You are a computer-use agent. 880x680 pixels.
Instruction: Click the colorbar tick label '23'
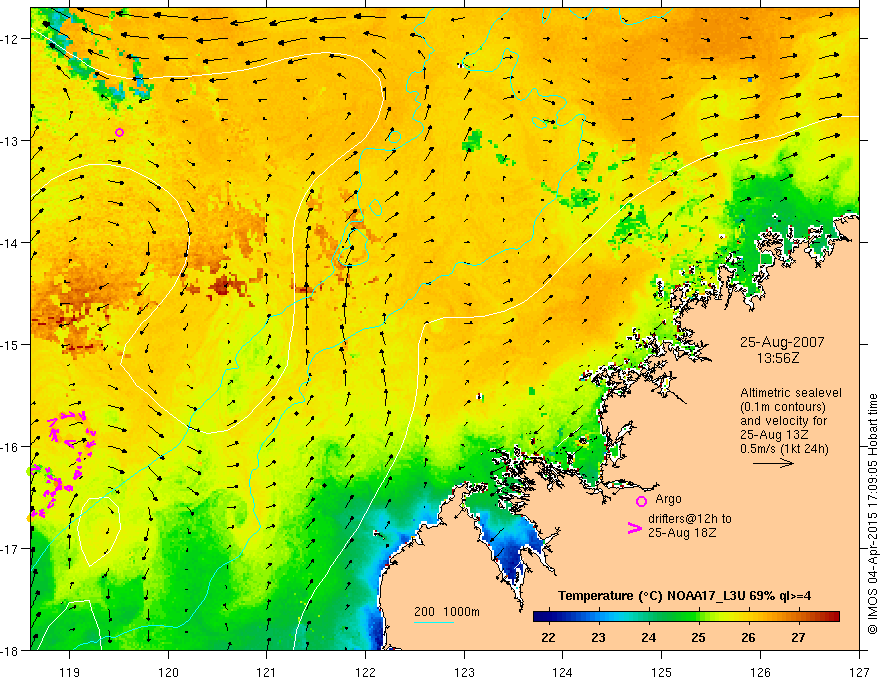598,637
